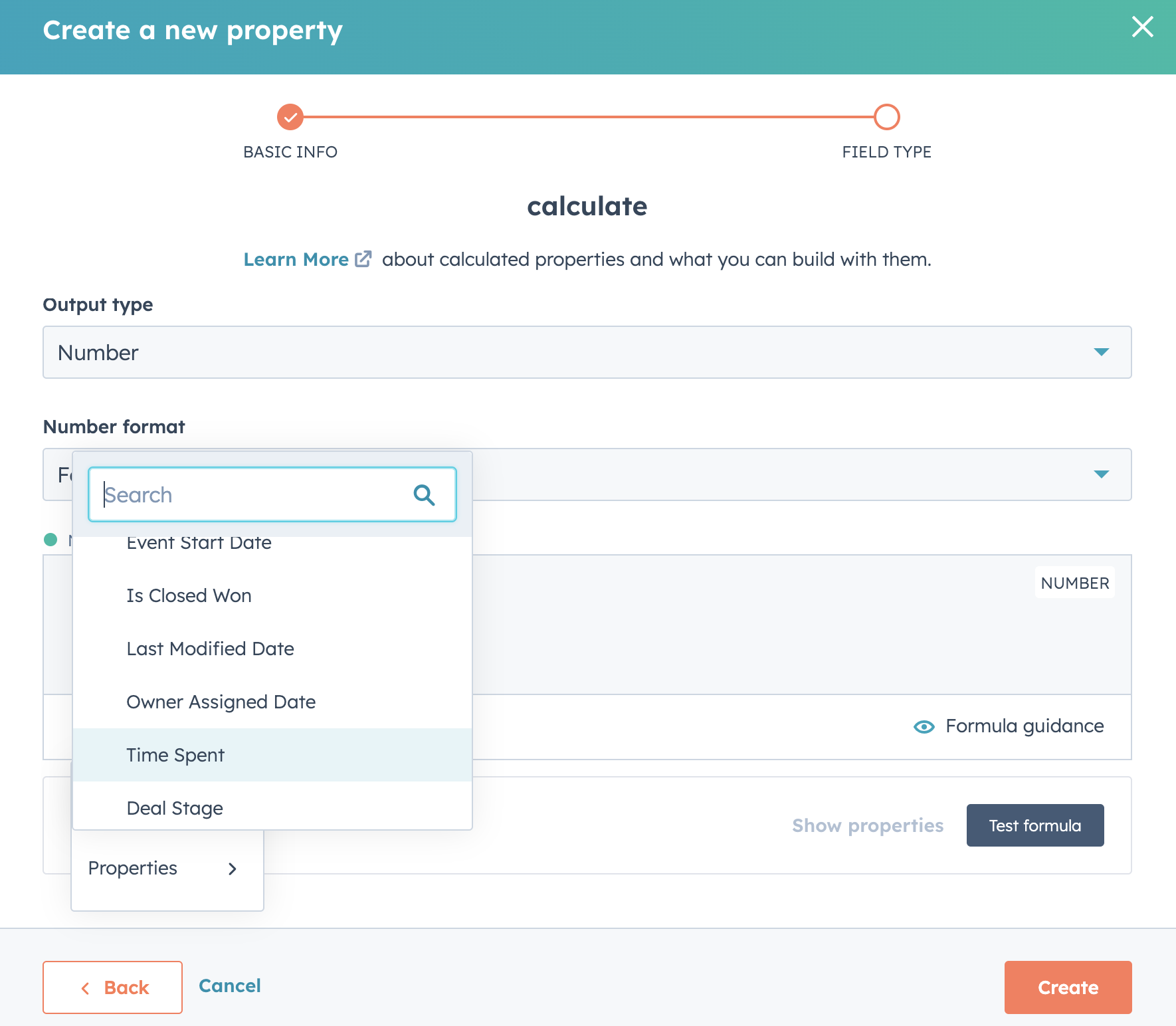Image resolution: width=1176 pixels, height=1026 pixels.
Task: Expand the Properties submenu
Action: (x=165, y=869)
